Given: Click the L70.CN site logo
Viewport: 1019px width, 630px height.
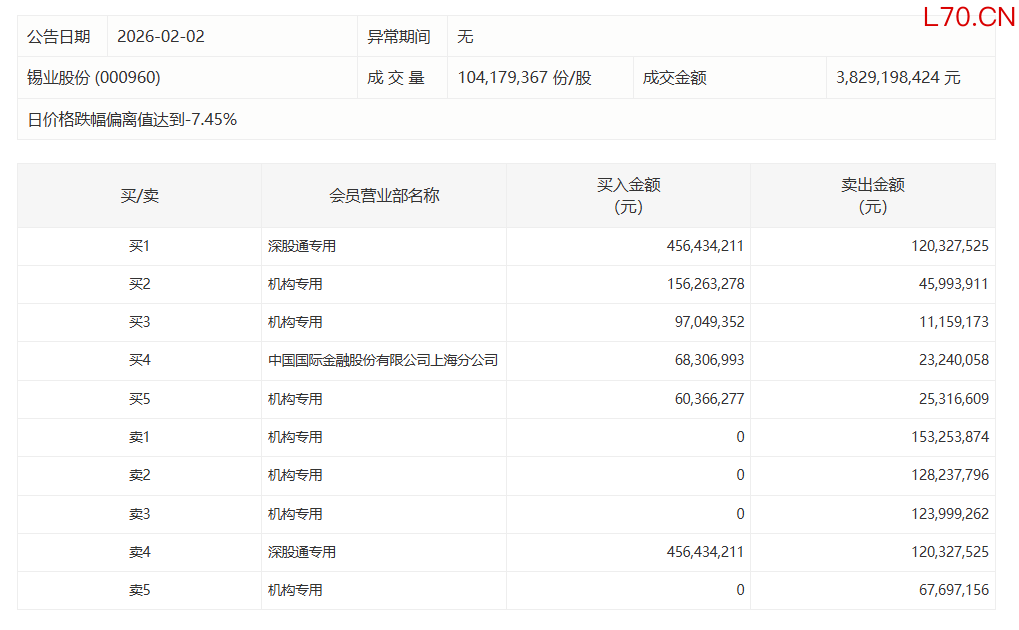Looking at the screenshot, I should (969, 17).
